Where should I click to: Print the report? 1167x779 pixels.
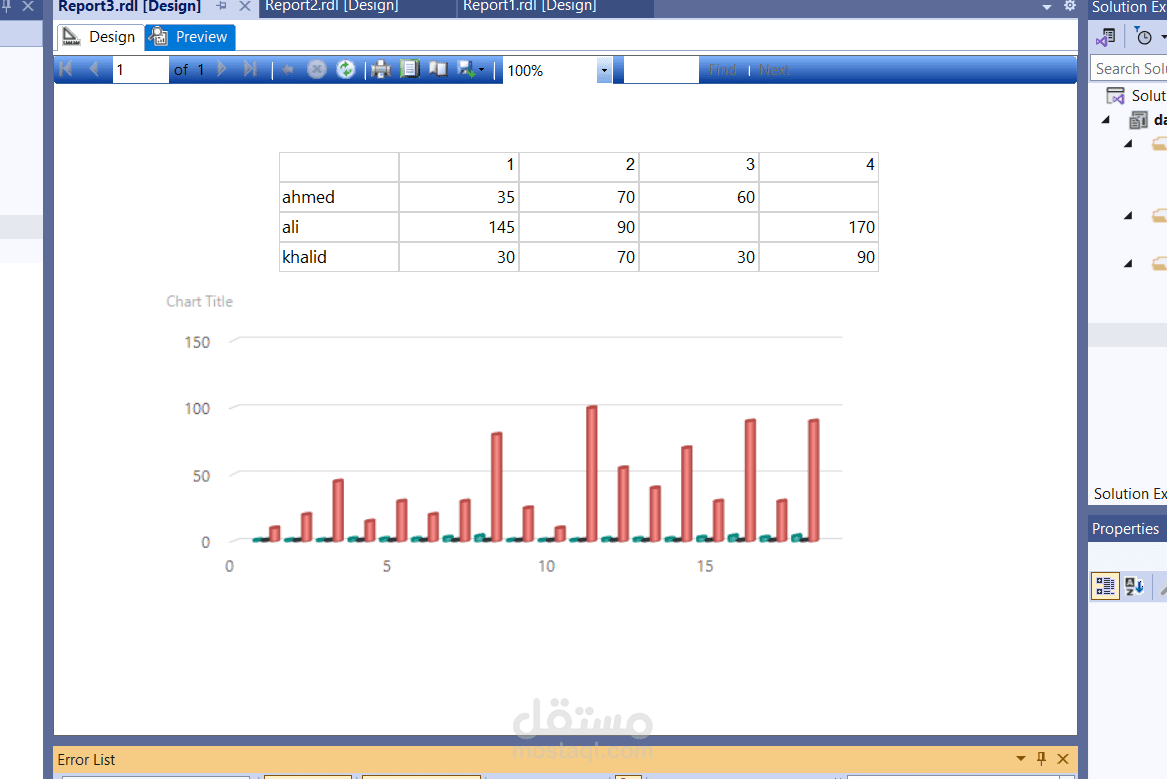tap(380, 70)
